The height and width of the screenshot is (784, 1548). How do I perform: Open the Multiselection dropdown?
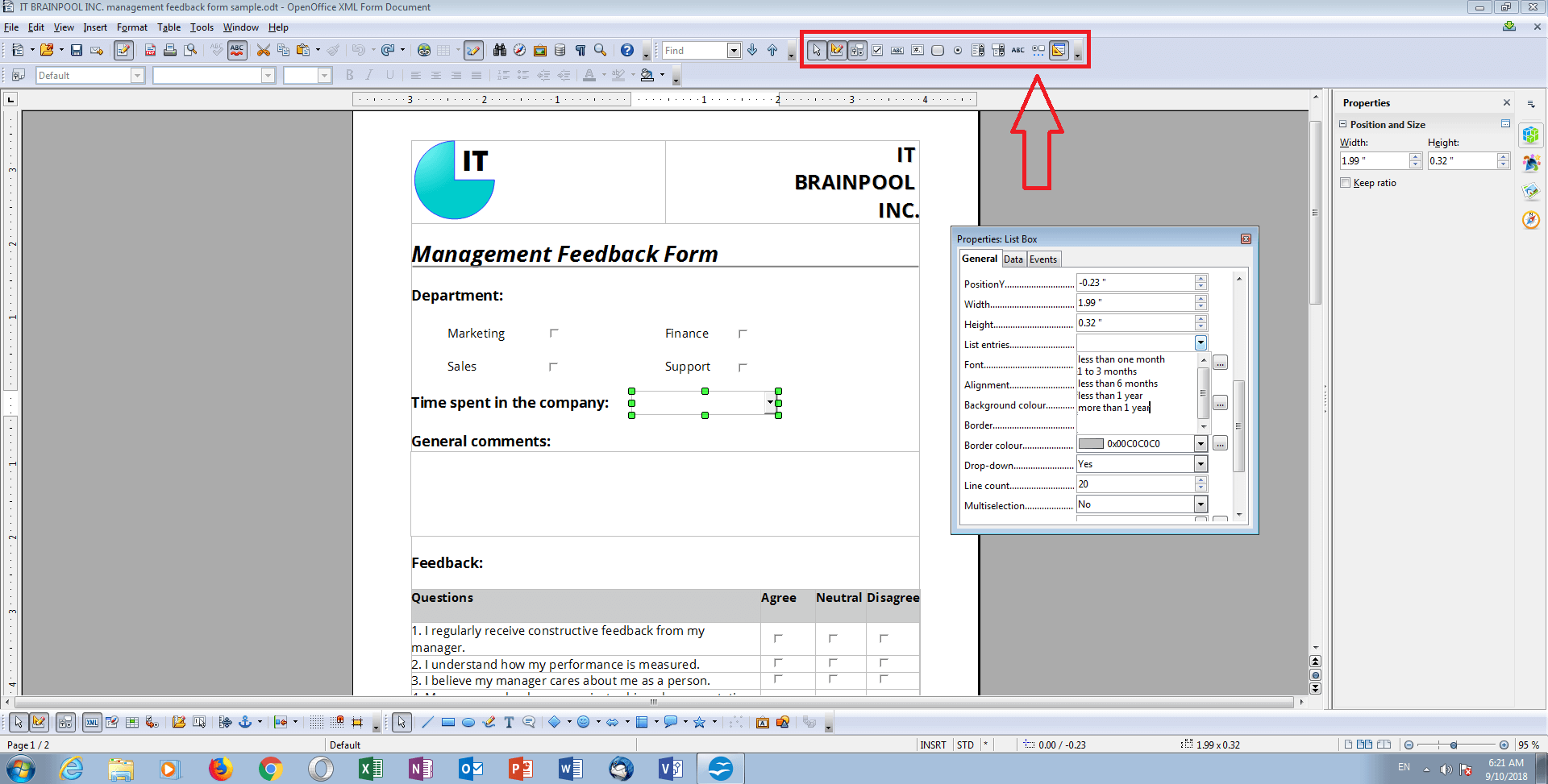coord(1201,504)
